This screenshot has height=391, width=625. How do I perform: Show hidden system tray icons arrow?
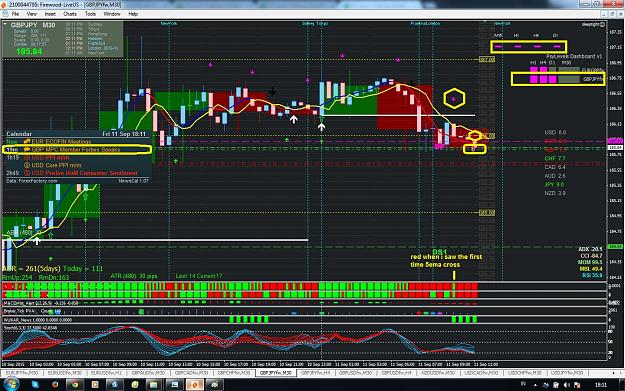point(535,385)
